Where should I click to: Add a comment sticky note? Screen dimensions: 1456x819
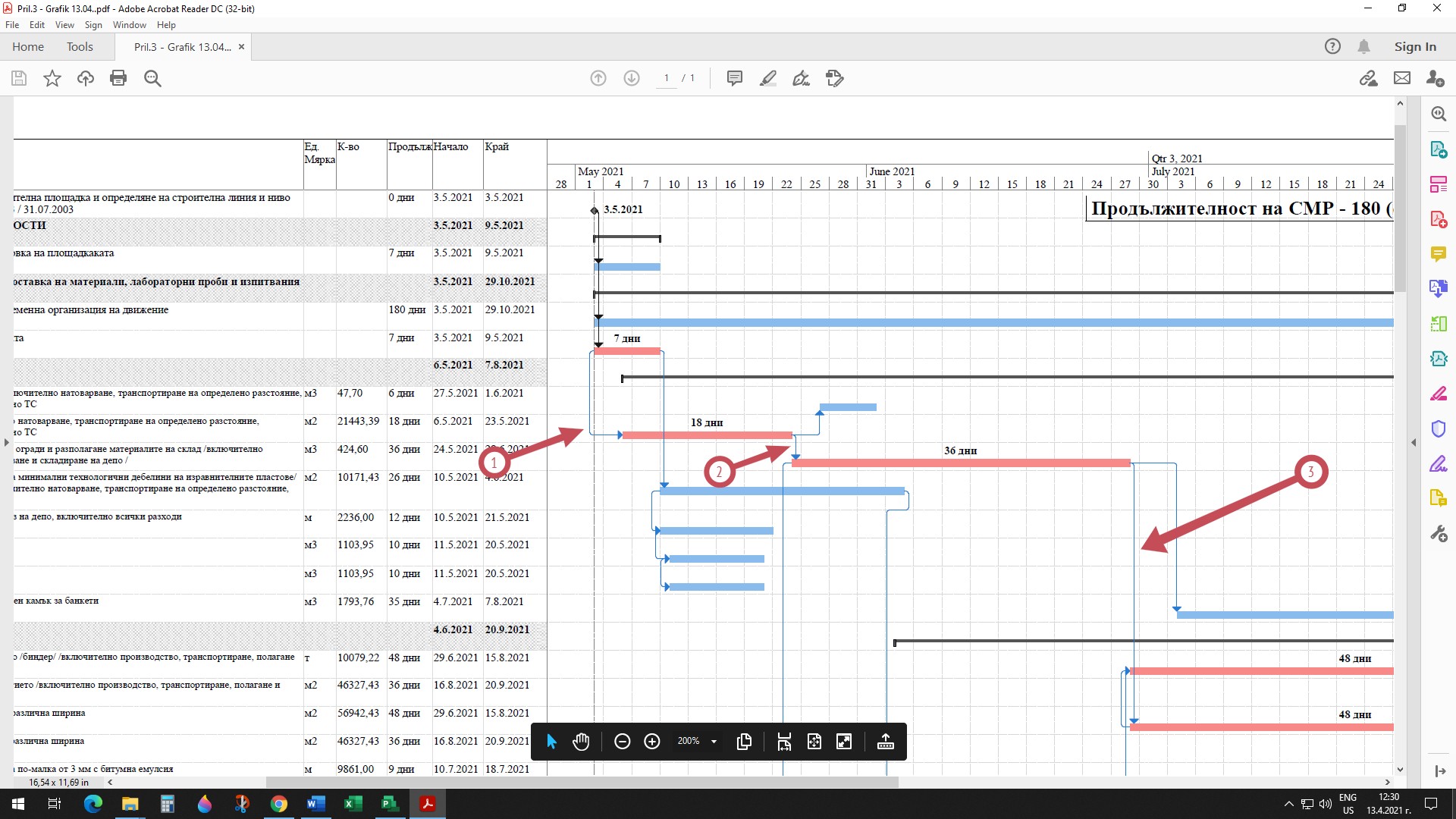(x=734, y=78)
